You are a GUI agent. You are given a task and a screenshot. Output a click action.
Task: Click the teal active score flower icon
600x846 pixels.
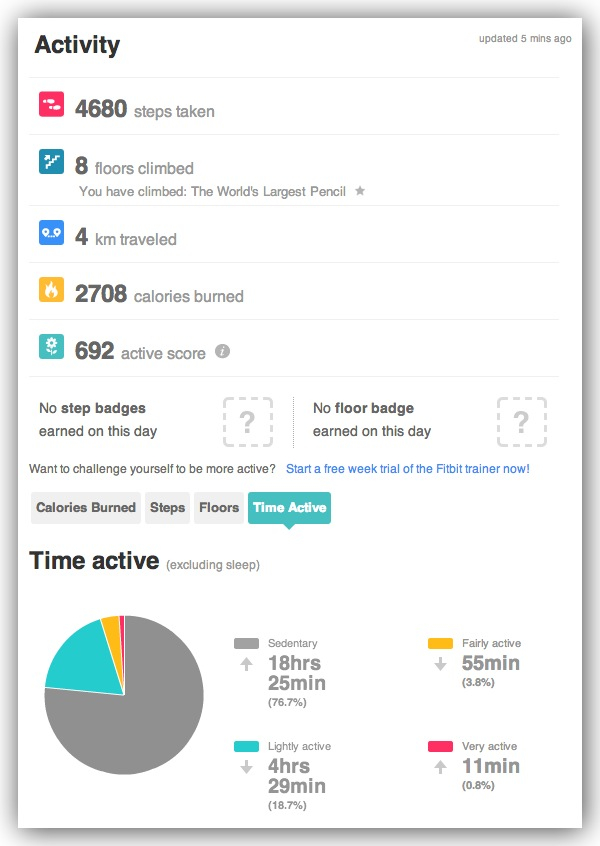tap(51, 346)
